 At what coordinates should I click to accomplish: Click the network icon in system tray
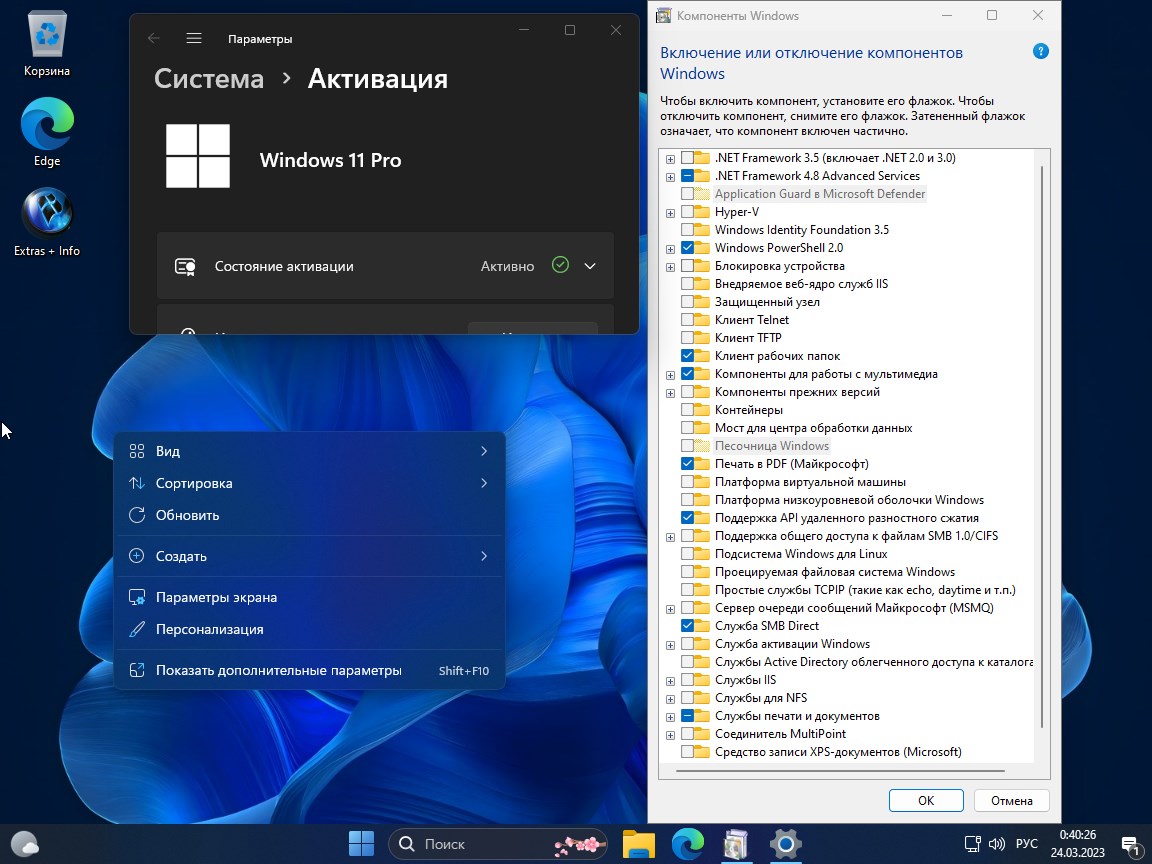tap(972, 844)
